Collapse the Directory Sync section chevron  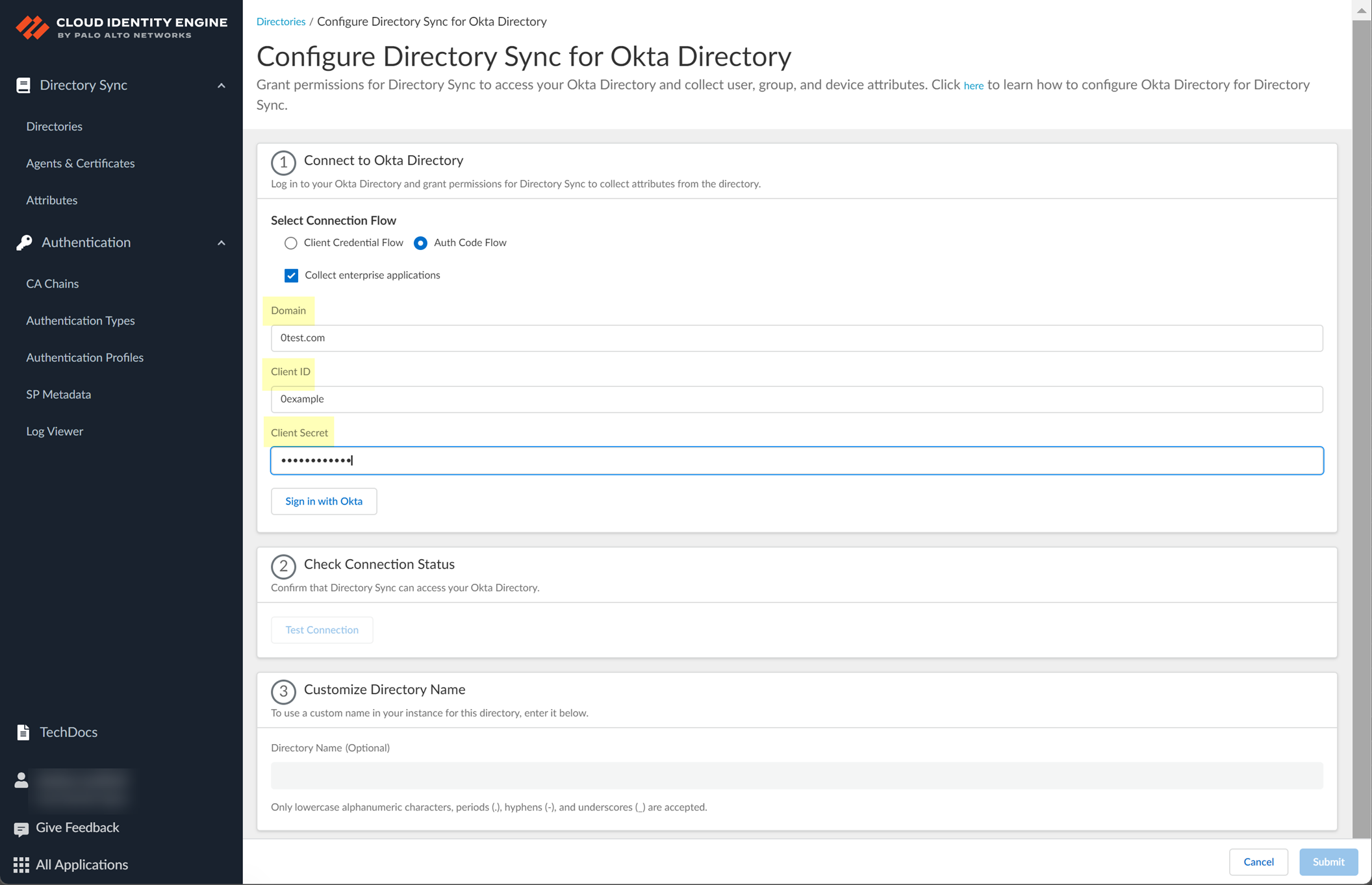click(222, 86)
